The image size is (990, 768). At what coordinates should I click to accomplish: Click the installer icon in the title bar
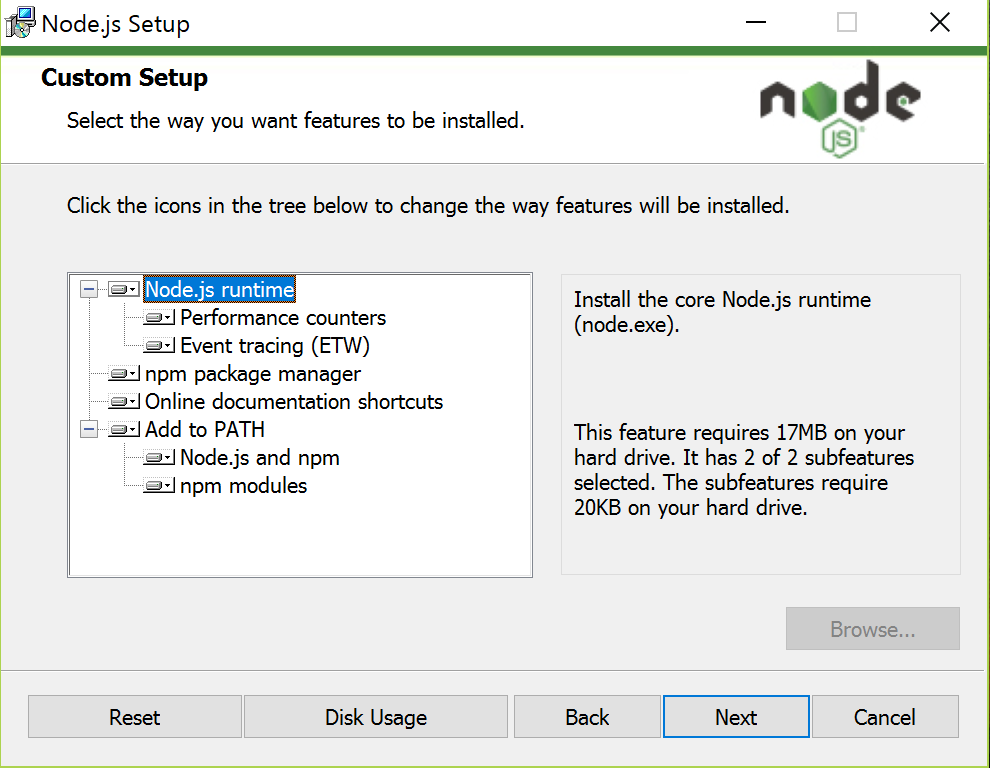click(x=20, y=22)
